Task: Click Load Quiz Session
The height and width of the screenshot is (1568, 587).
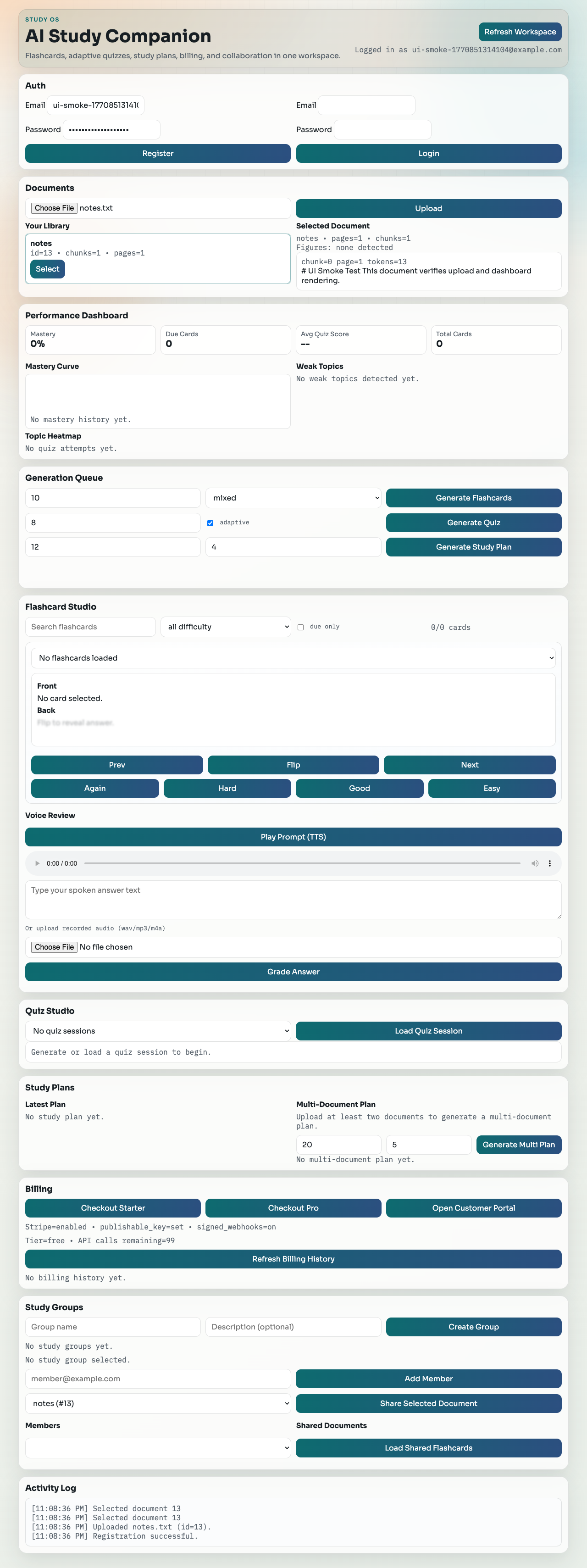Action: 429,1031
